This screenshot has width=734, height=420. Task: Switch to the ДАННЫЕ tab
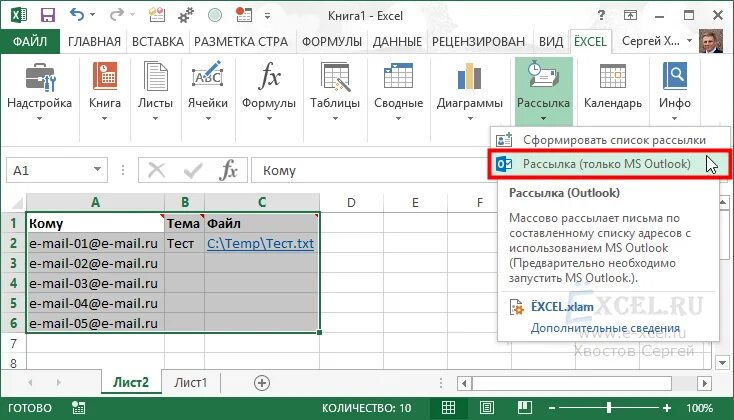click(397, 42)
